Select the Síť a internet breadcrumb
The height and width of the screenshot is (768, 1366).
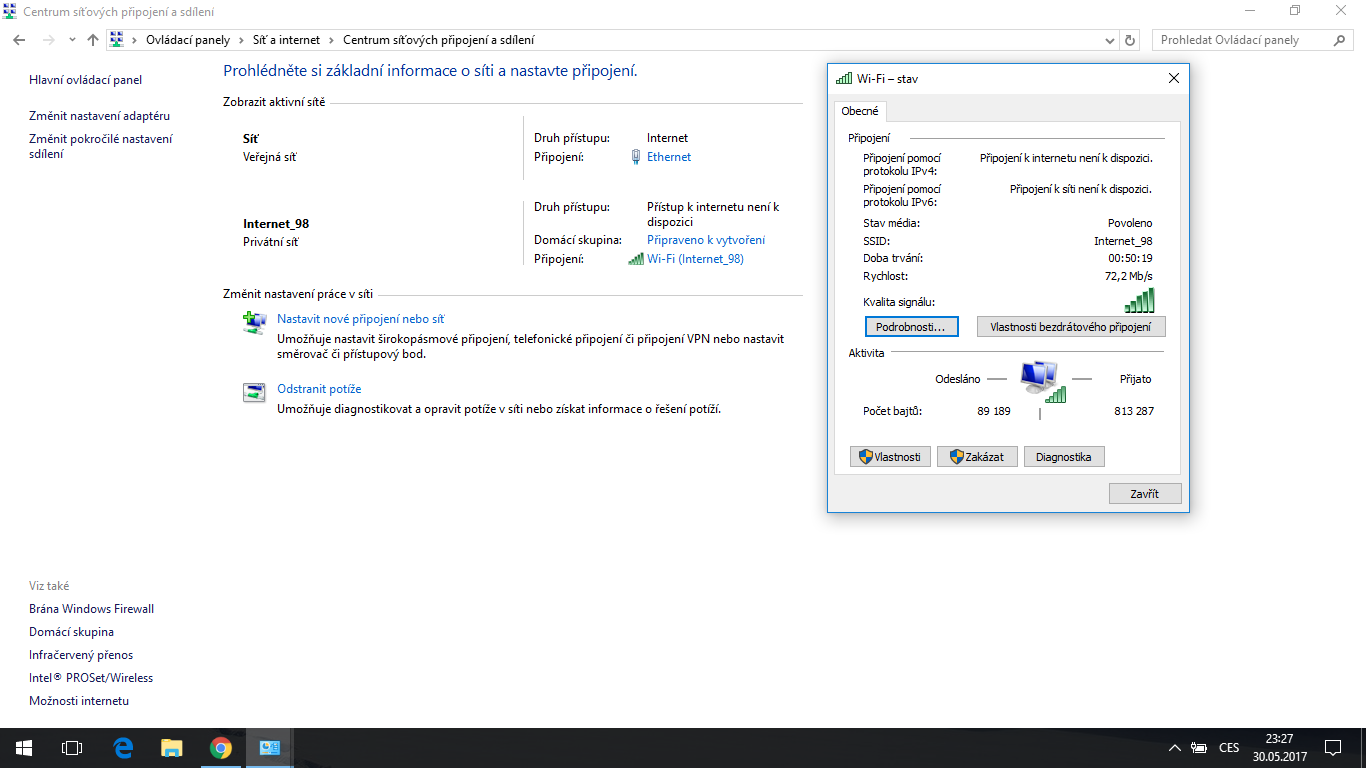pyautogui.click(x=286, y=40)
